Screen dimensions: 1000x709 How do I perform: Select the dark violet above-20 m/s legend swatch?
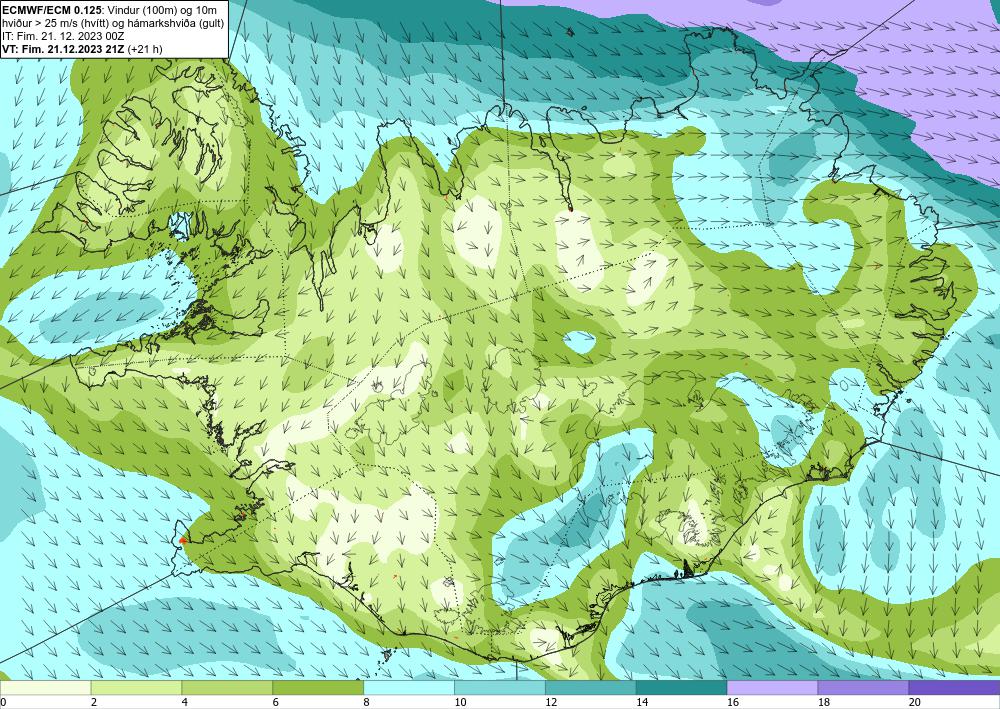coord(954,687)
